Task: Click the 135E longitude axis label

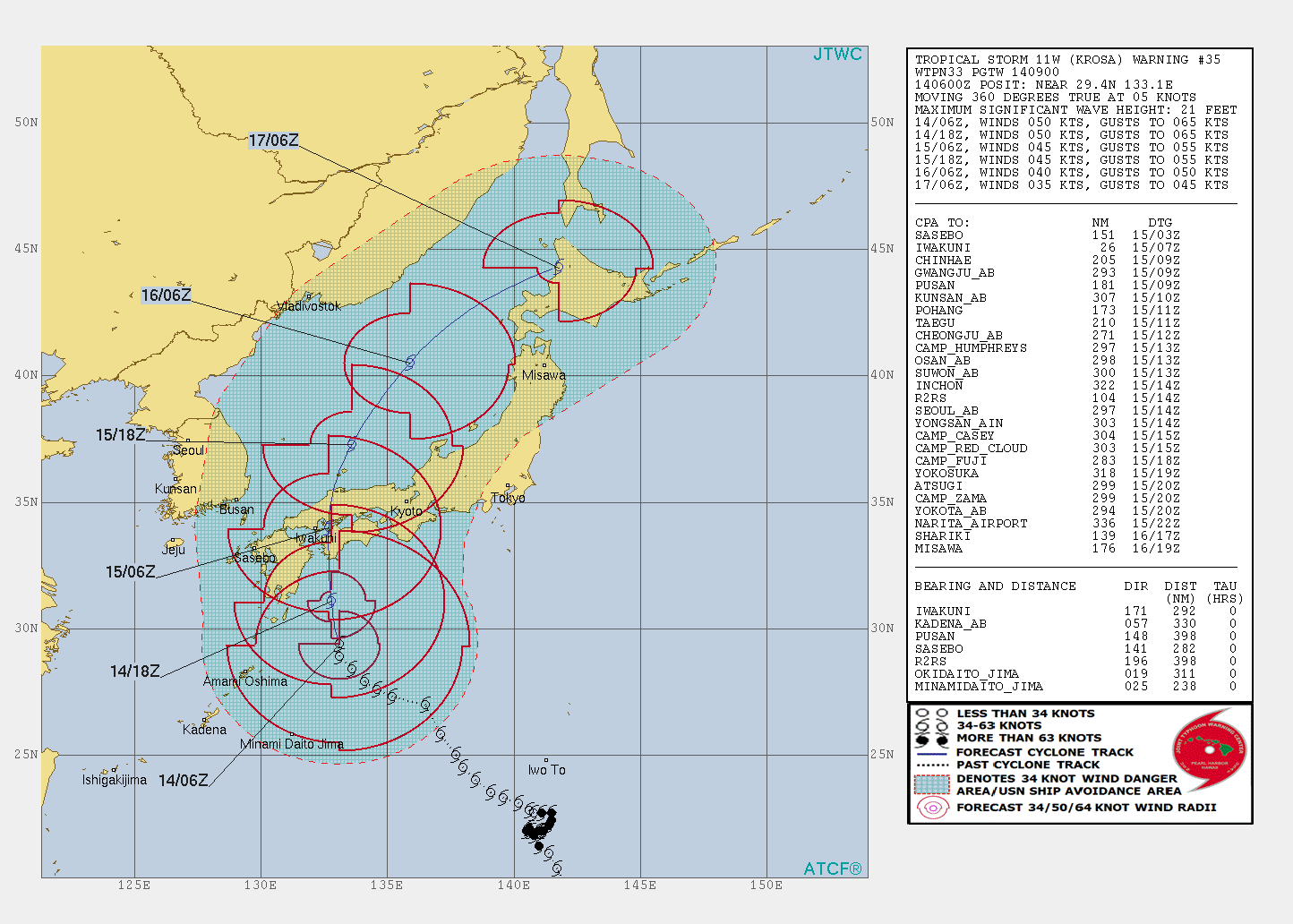Action: click(x=387, y=885)
